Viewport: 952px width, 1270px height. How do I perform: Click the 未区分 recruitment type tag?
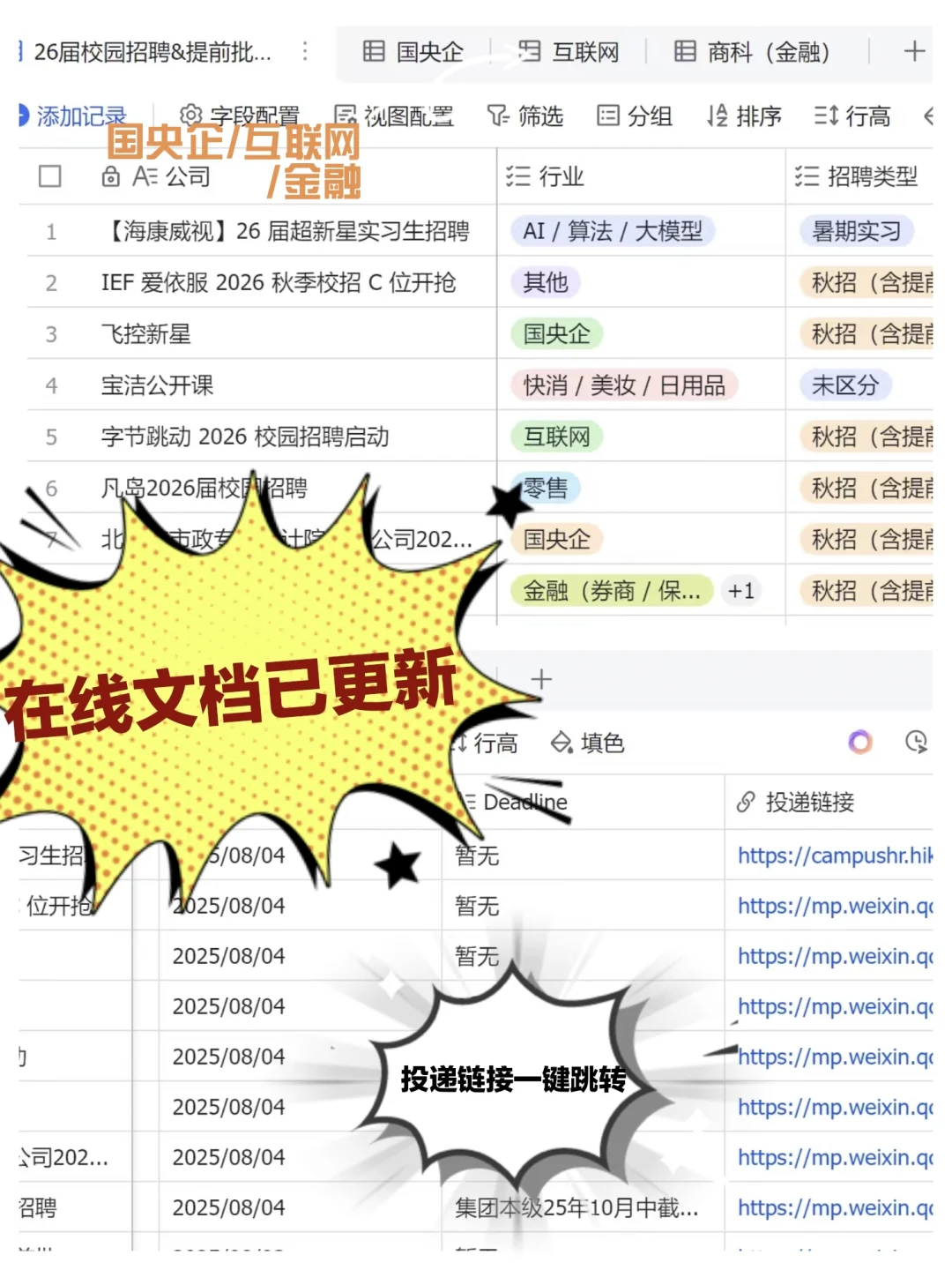pyautogui.click(x=846, y=385)
